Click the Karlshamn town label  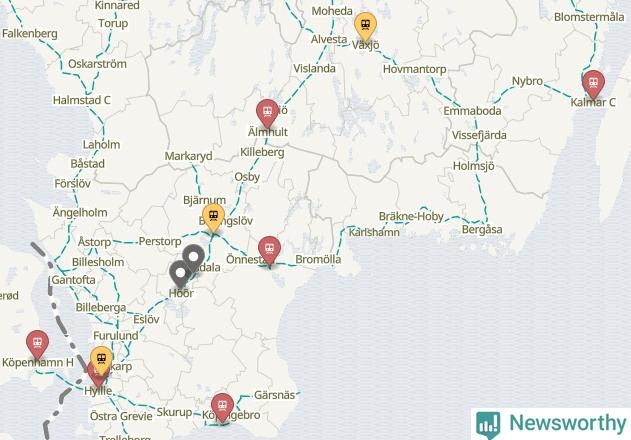[374, 232]
